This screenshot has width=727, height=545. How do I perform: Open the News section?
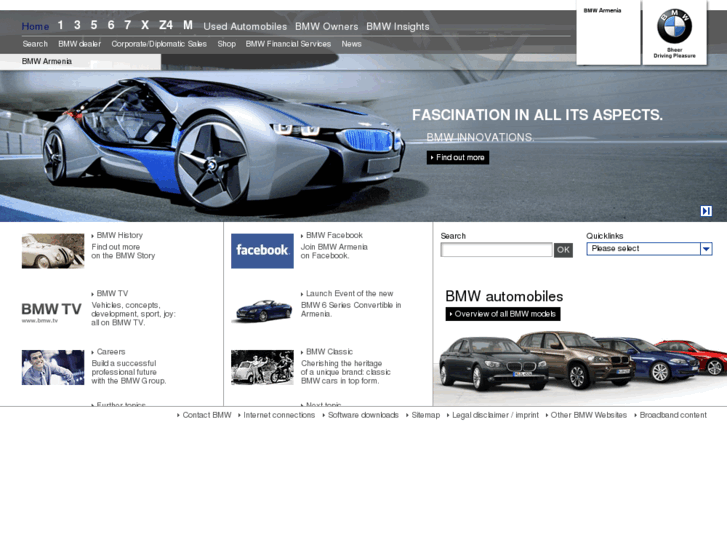point(351,44)
